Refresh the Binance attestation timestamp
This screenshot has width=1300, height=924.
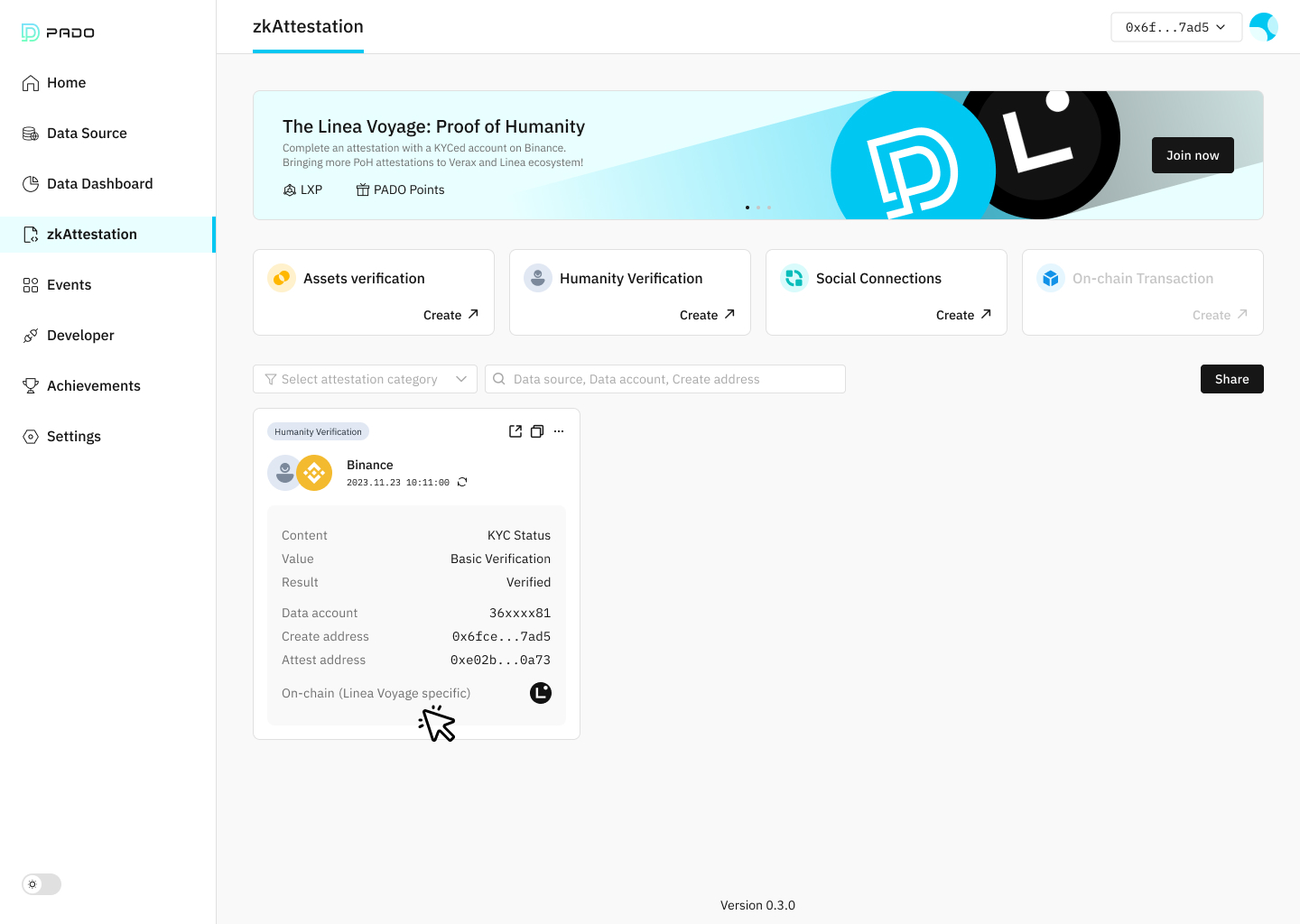462,482
